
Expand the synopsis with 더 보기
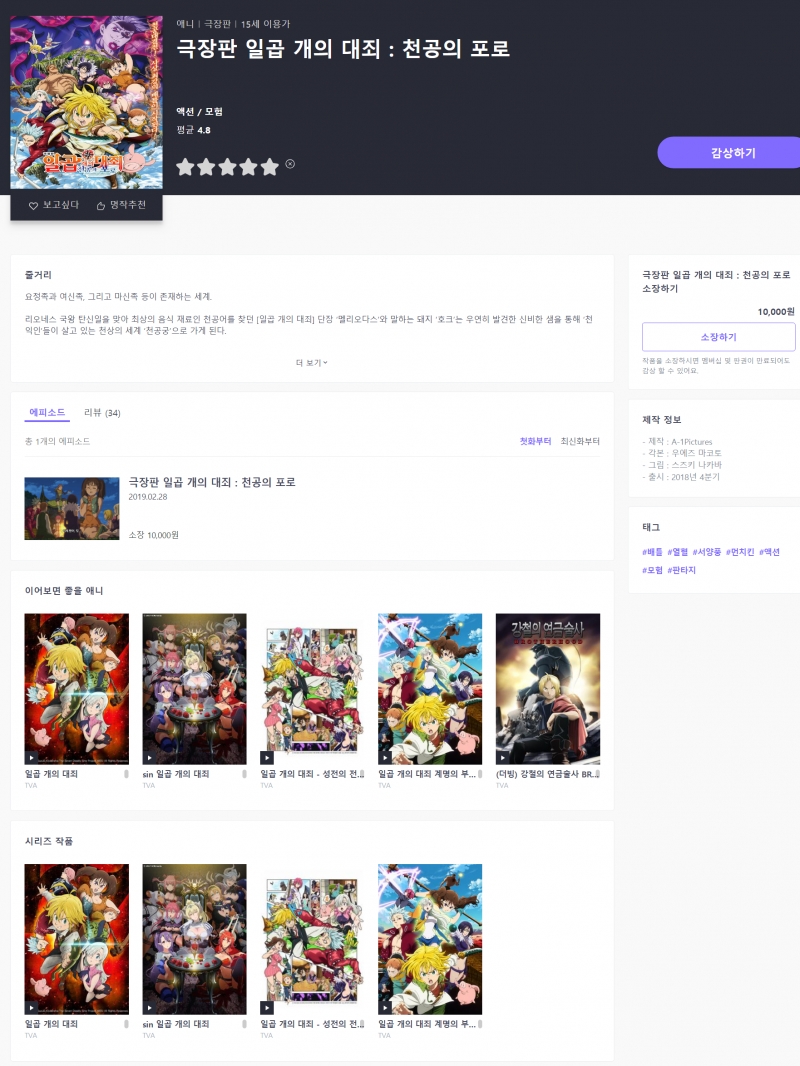[x=312, y=362]
